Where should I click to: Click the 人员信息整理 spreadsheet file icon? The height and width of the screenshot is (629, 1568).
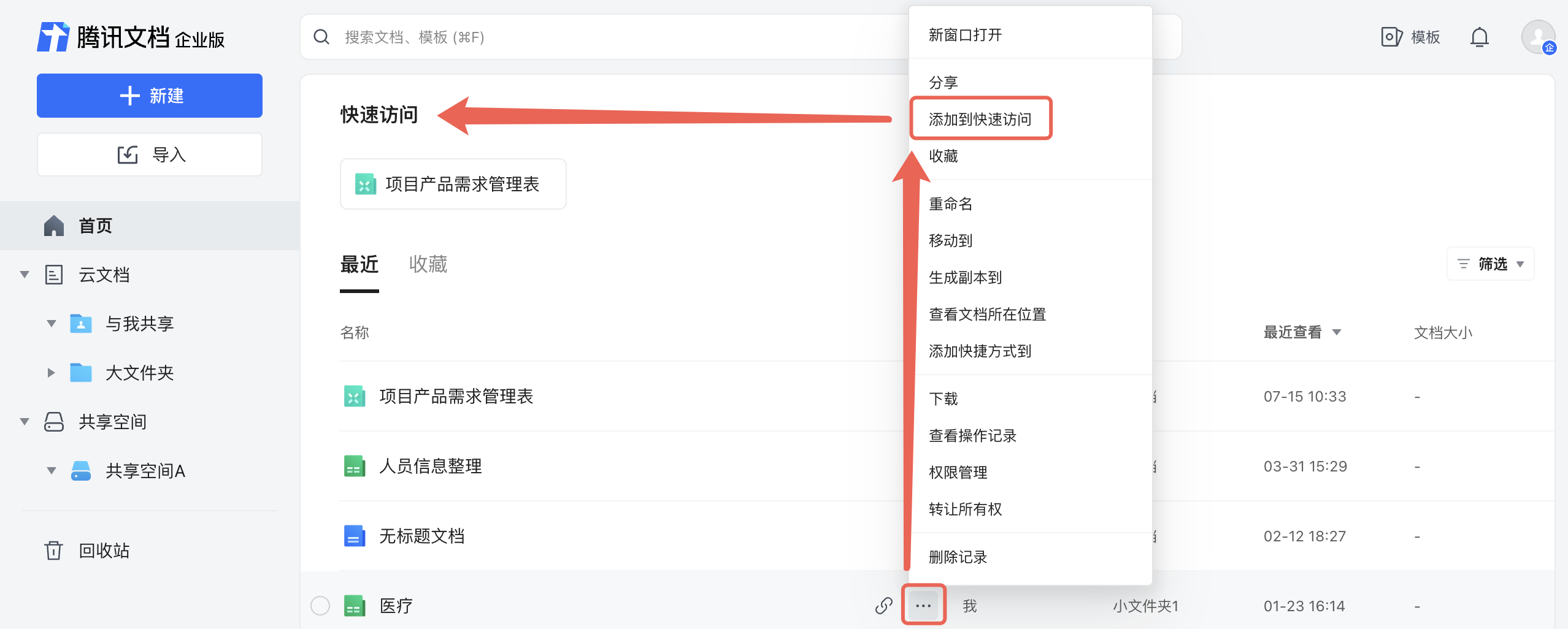(x=355, y=467)
